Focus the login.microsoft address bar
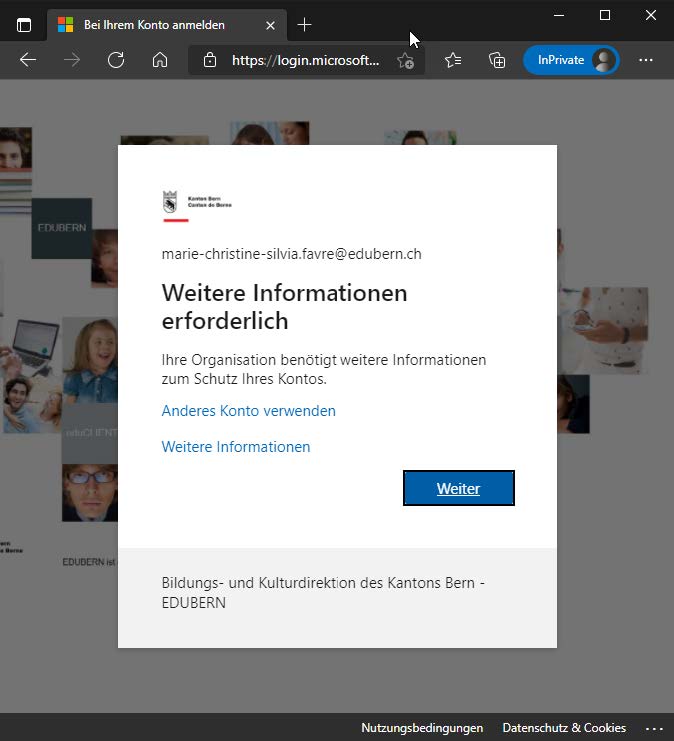674x741 pixels. pyautogui.click(x=305, y=60)
